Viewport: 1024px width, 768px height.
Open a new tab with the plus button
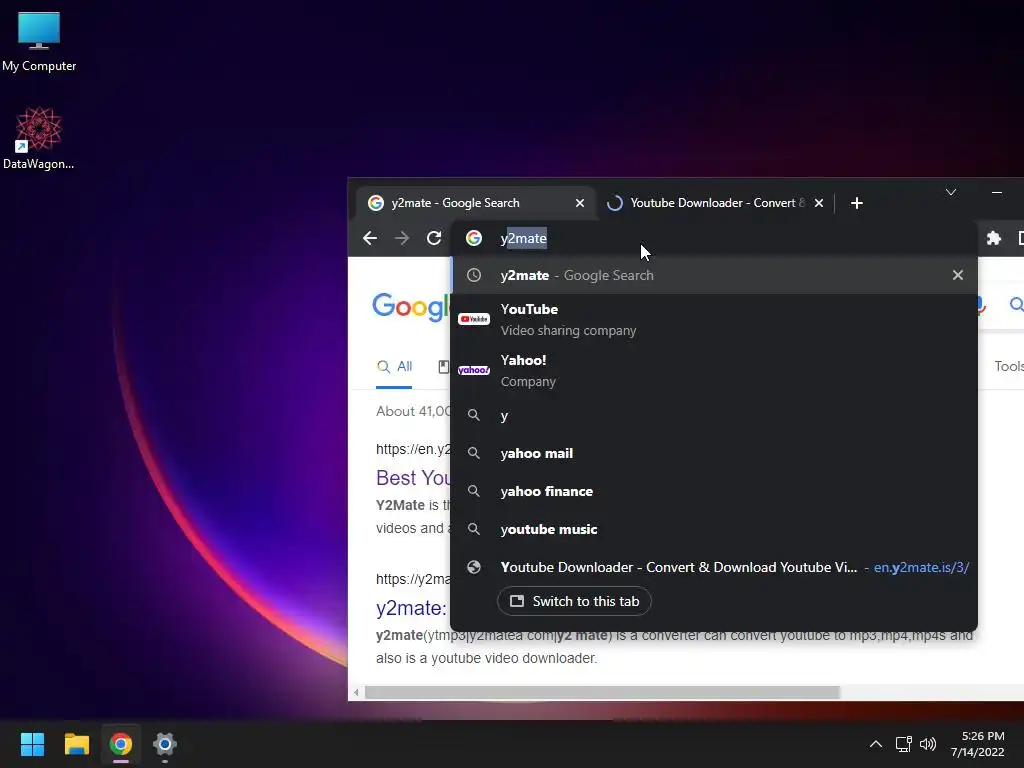(x=857, y=203)
